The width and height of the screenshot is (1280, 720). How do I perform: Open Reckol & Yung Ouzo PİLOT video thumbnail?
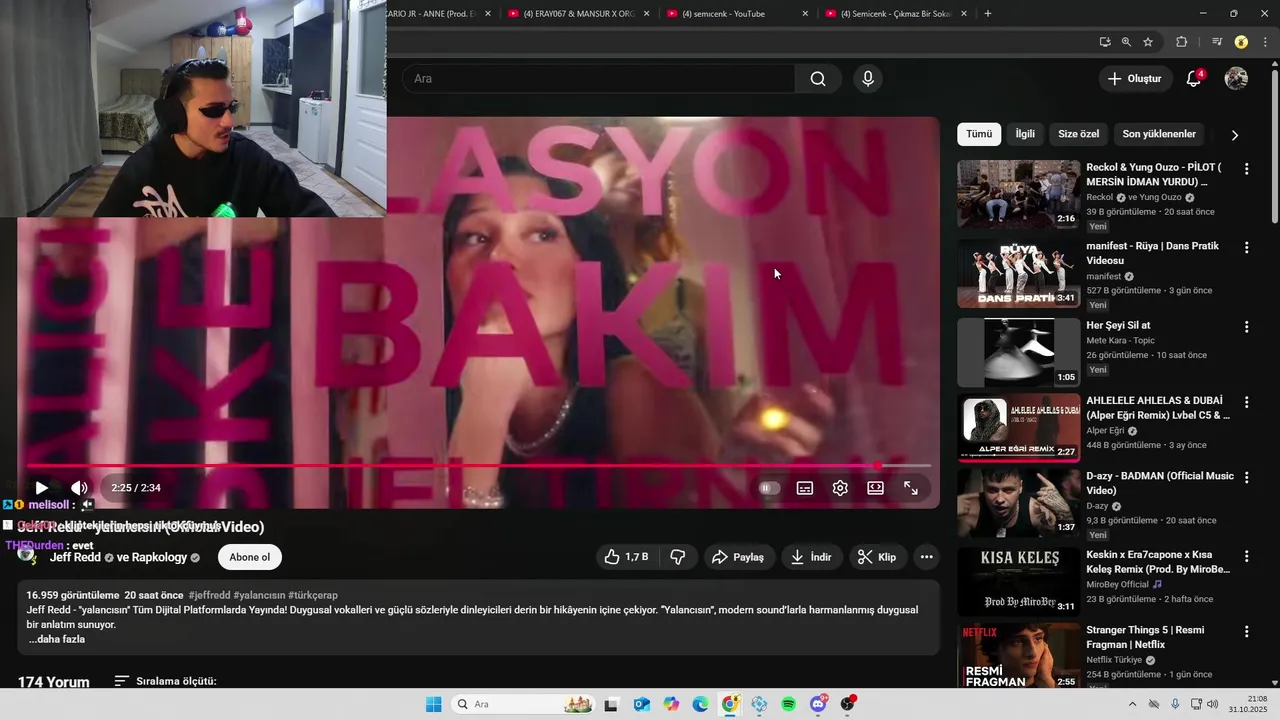pos(1019,194)
